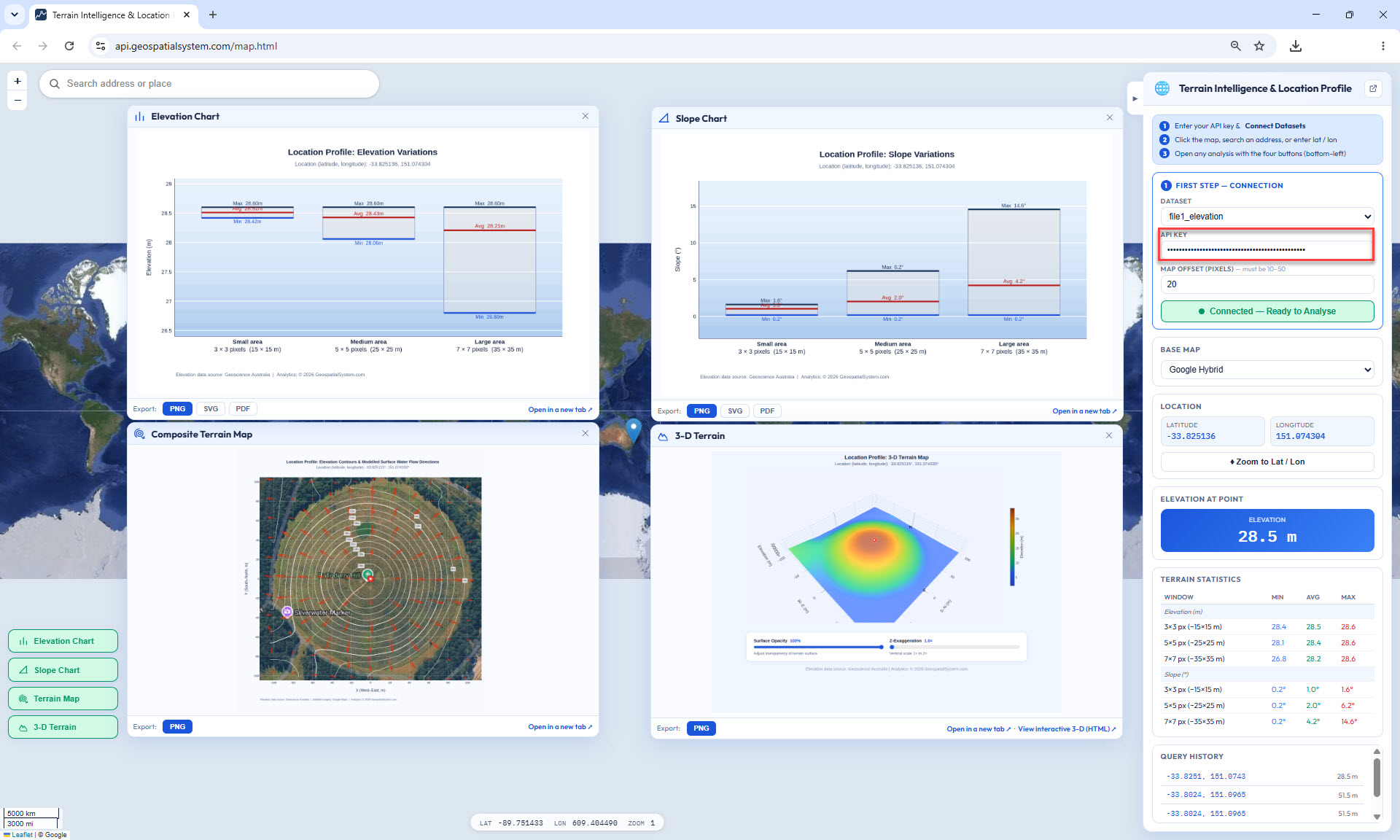Open the Dataset dropdown file1_elevation

tap(1267, 217)
